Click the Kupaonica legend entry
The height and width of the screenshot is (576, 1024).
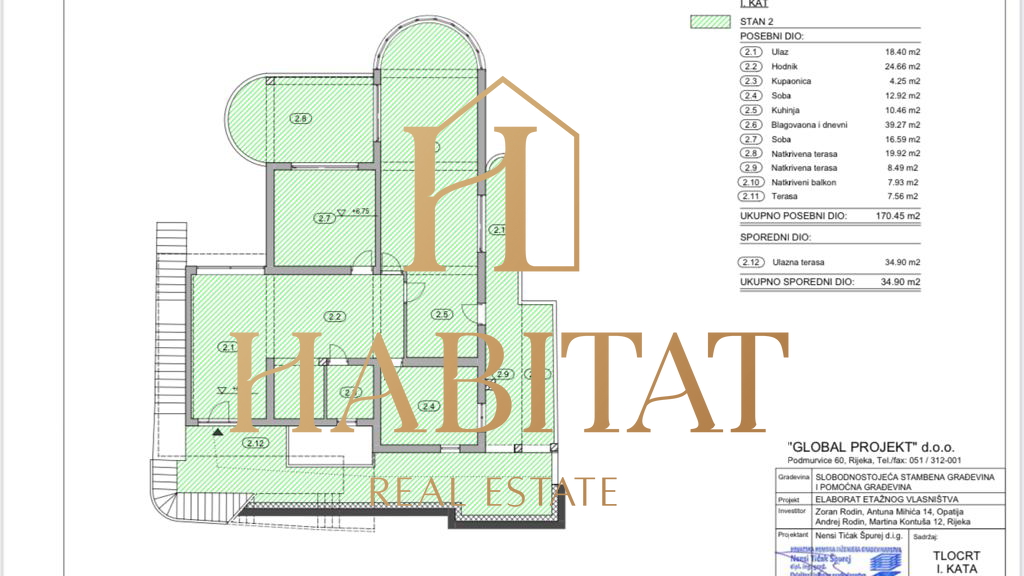pyautogui.click(x=829, y=80)
